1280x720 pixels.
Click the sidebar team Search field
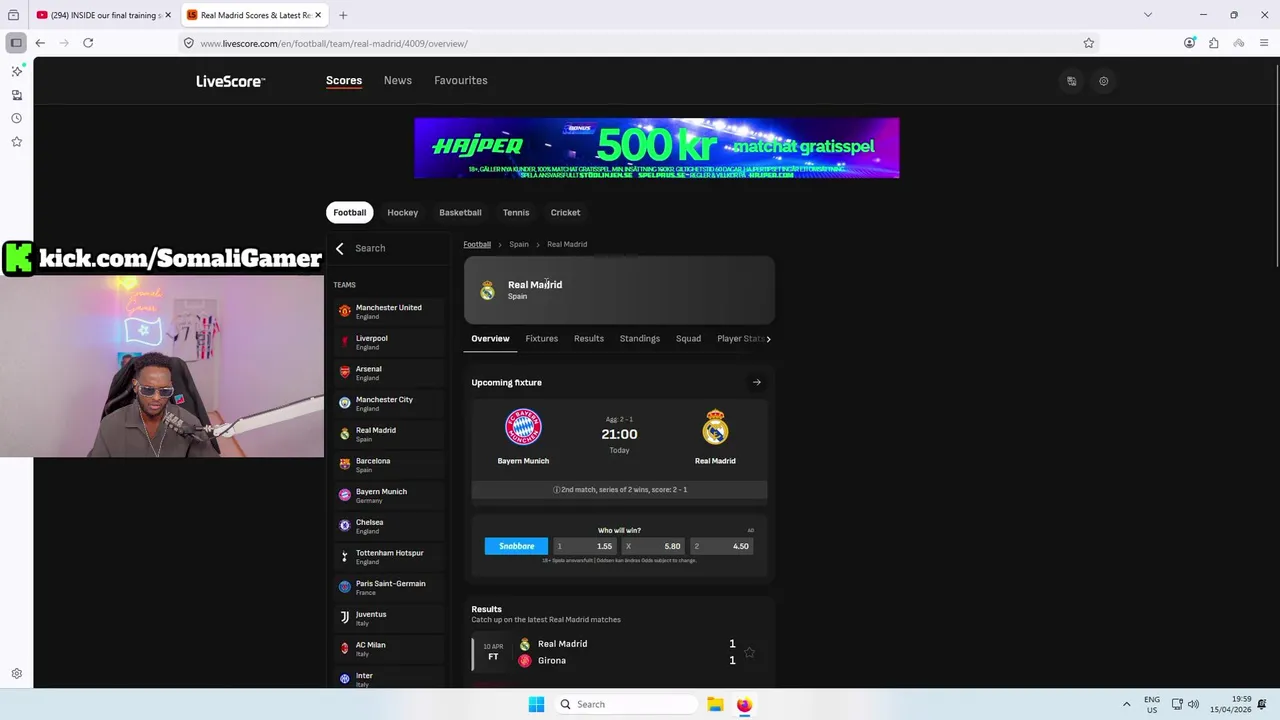pyautogui.click(x=400, y=248)
